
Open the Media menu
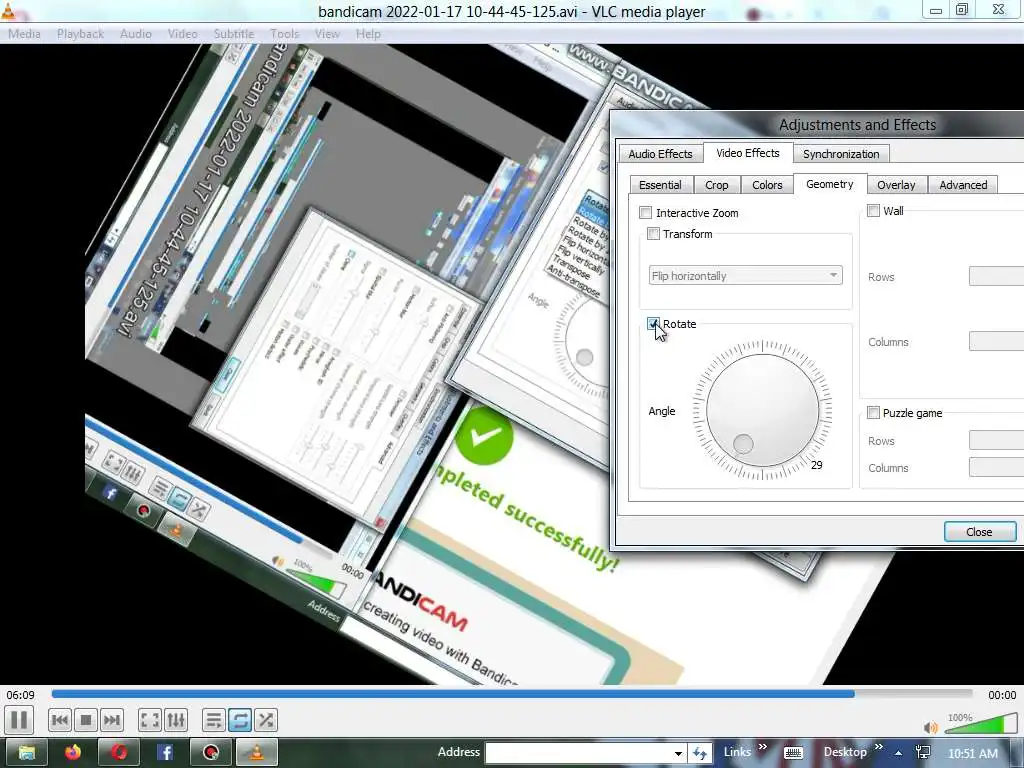tap(24, 33)
